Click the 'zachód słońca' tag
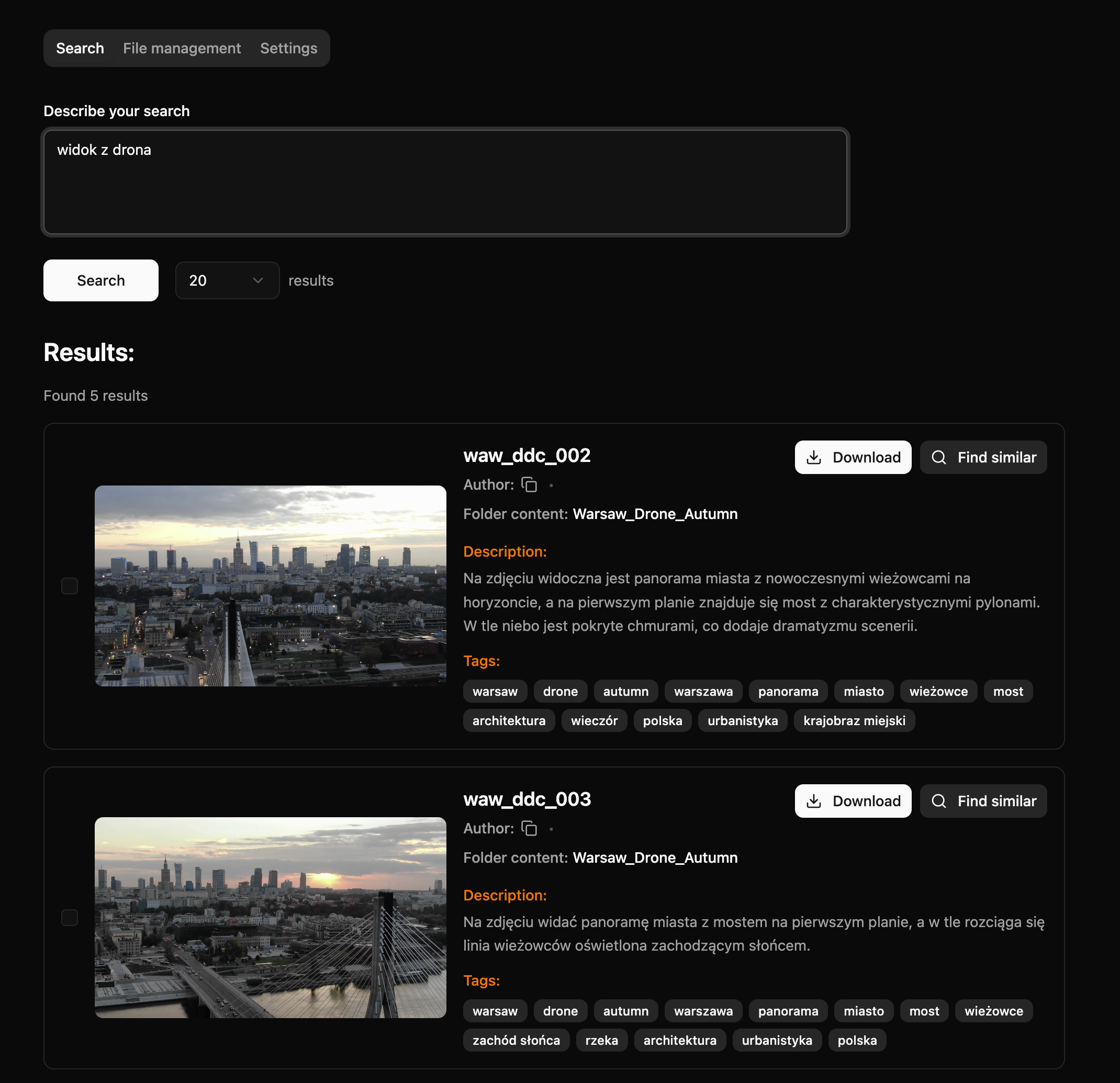This screenshot has width=1120, height=1083. (516, 1041)
